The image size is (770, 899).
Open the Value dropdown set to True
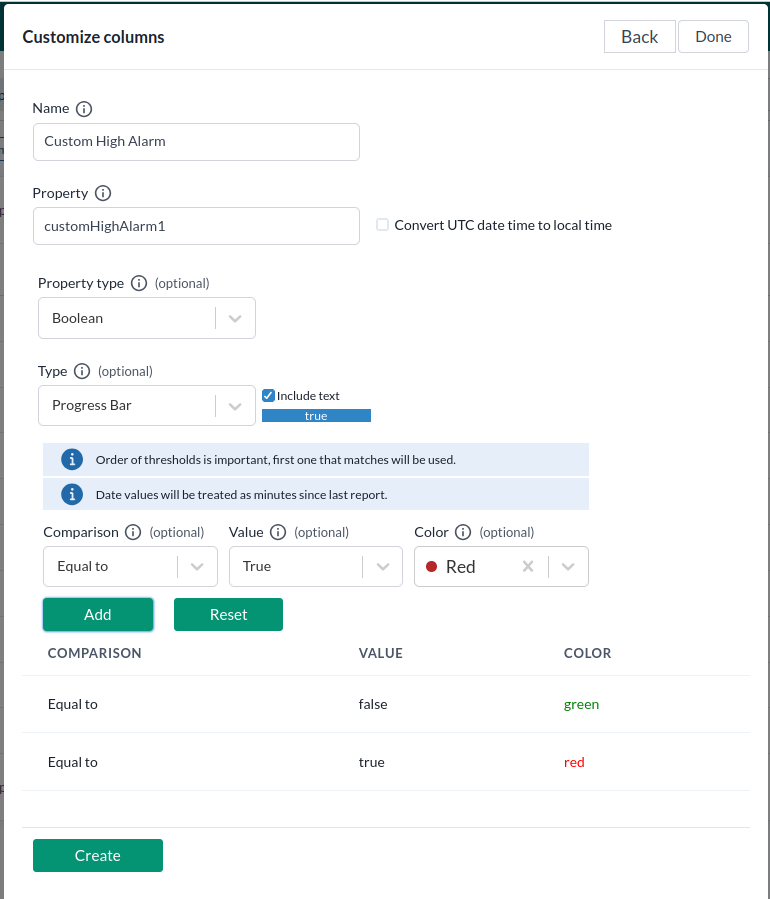(382, 566)
